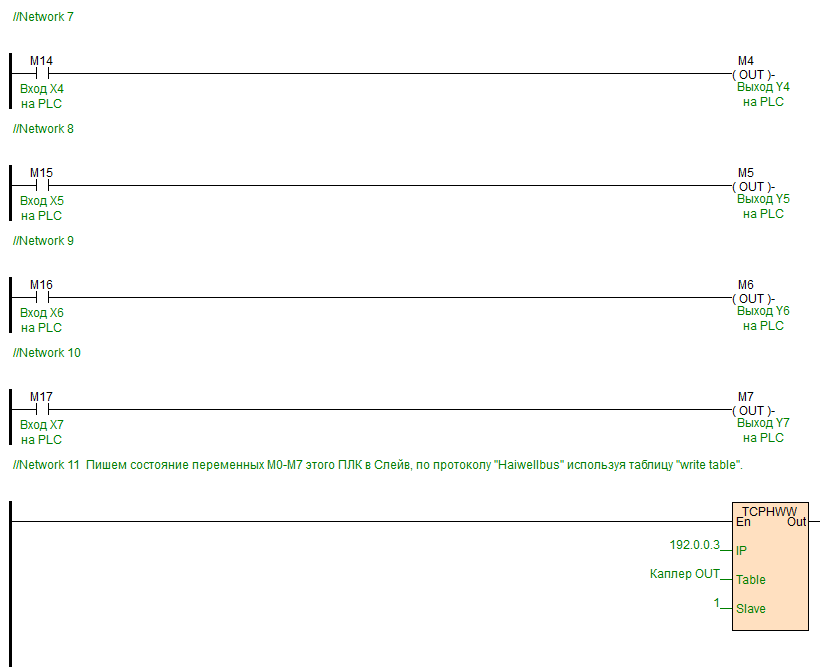Select the Network 9 comment line
826x667 pixels.
point(43,241)
